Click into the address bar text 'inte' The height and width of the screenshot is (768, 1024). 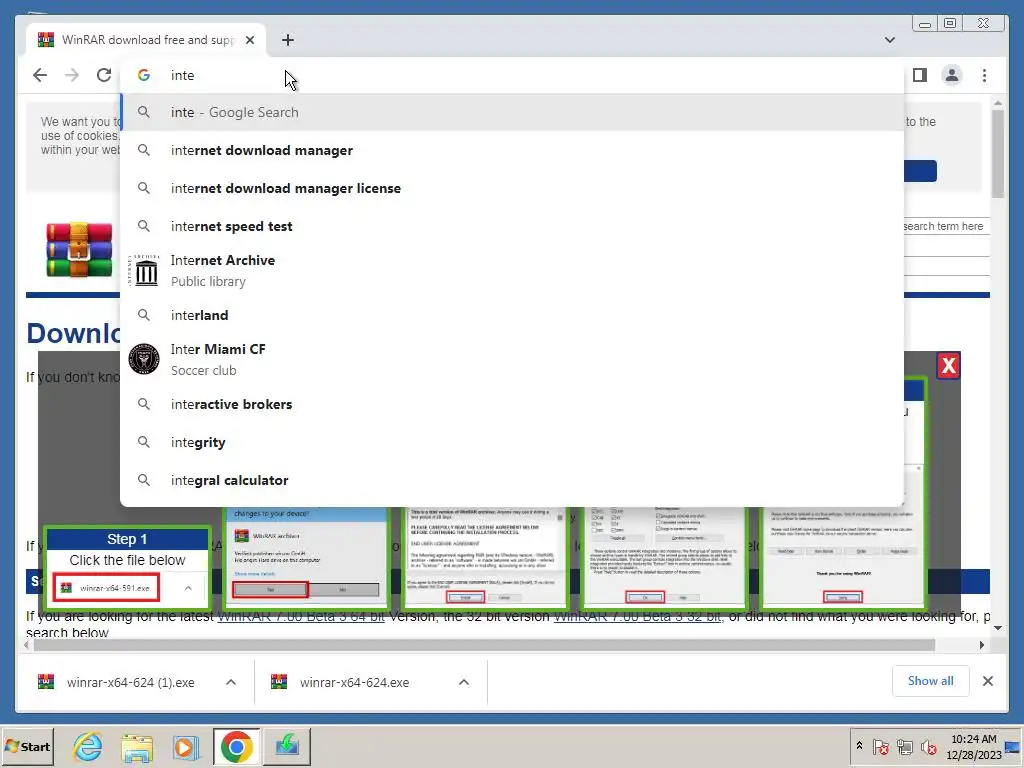182,75
